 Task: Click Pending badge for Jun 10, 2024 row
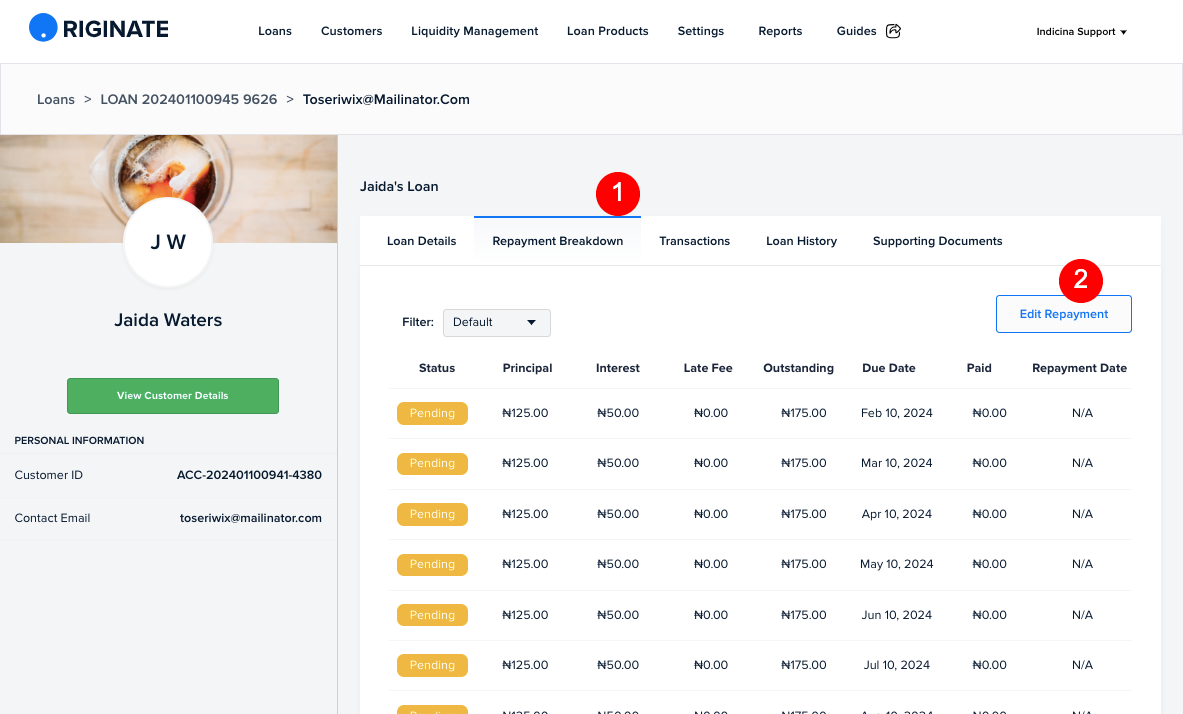click(x=432, y=615)
